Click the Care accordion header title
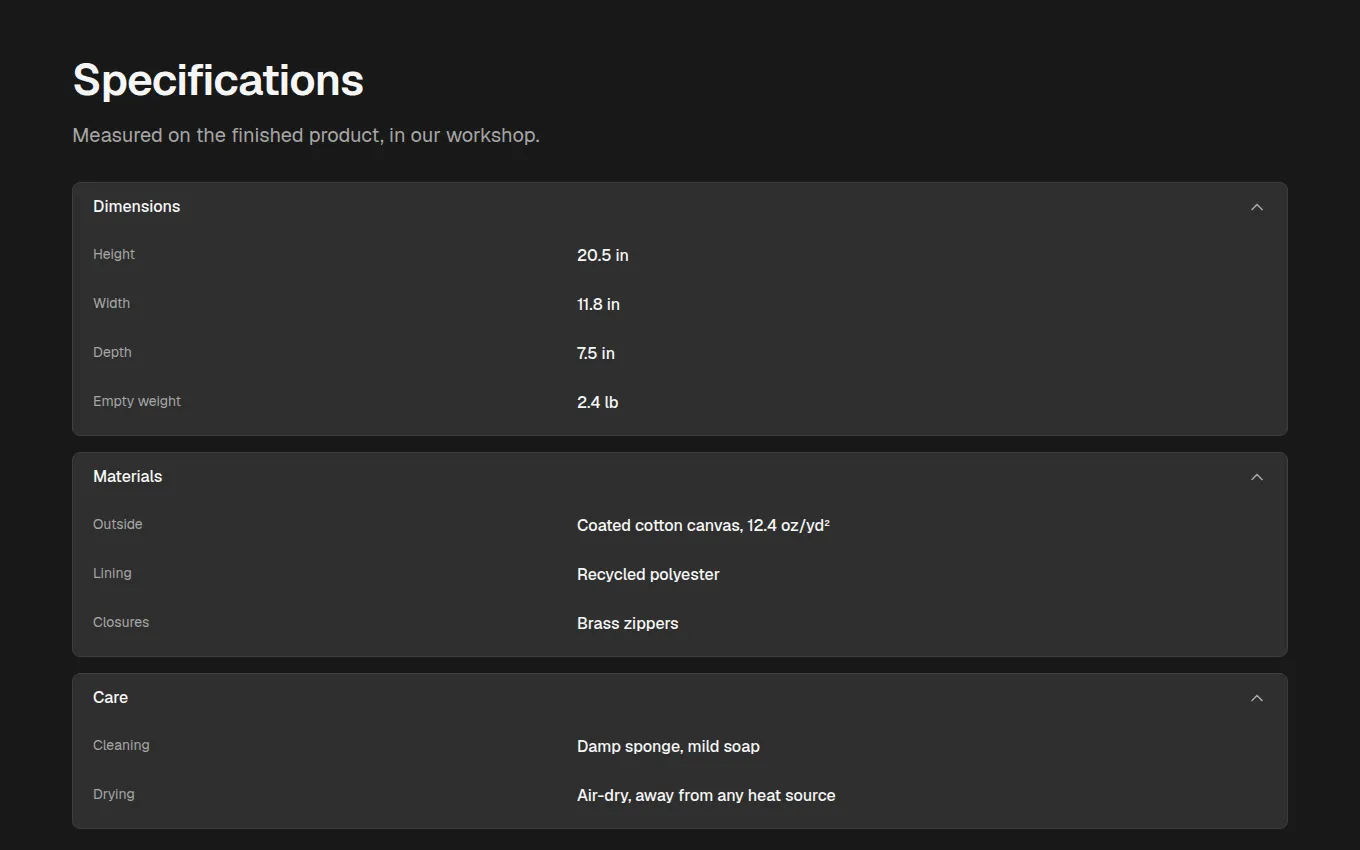1360x850 pixels. pyautogui.click(x=110, y=697)
